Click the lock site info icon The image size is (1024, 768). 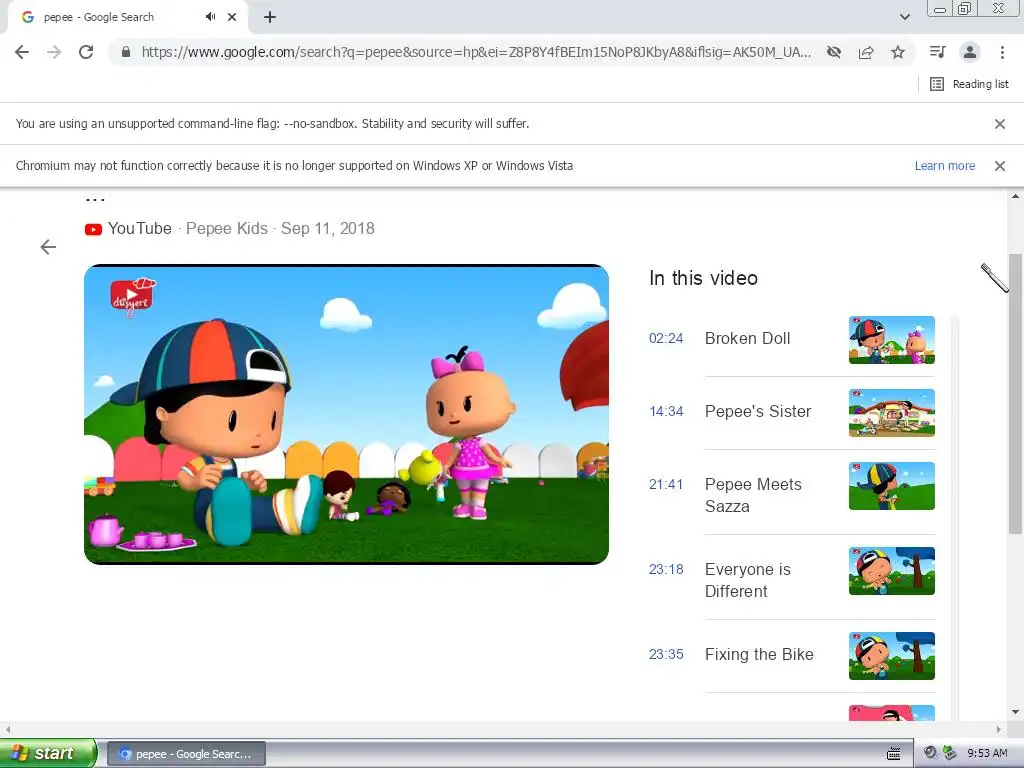pyautogui.click(x=126, y=52)
